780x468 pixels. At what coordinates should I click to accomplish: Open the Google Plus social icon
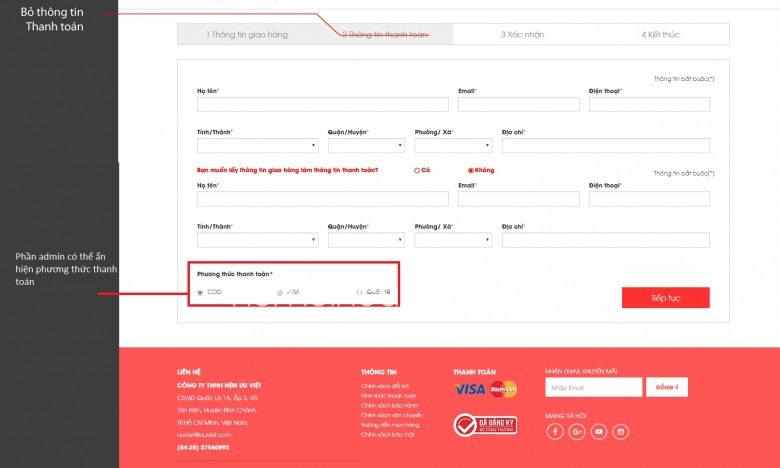coord(577,432)
